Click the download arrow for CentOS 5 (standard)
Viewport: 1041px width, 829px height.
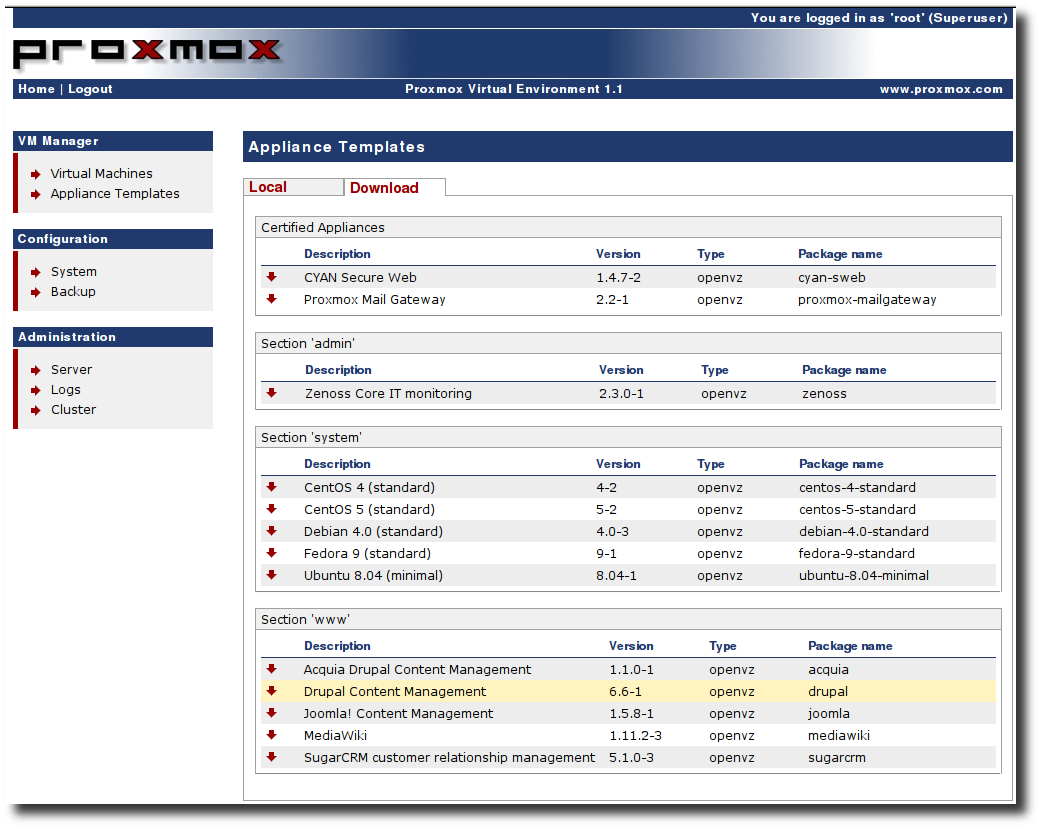272,509
